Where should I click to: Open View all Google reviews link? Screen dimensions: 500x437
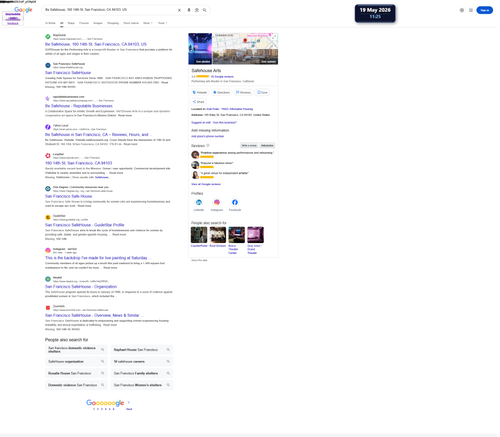tap(206, 184)
